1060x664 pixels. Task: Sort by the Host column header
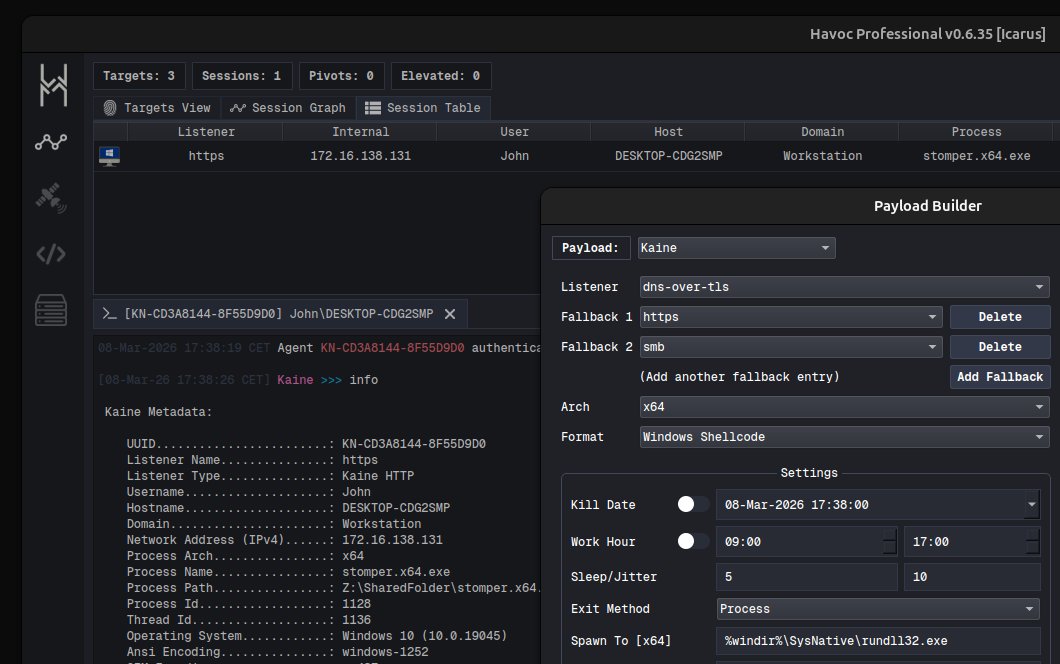[668, 132]
